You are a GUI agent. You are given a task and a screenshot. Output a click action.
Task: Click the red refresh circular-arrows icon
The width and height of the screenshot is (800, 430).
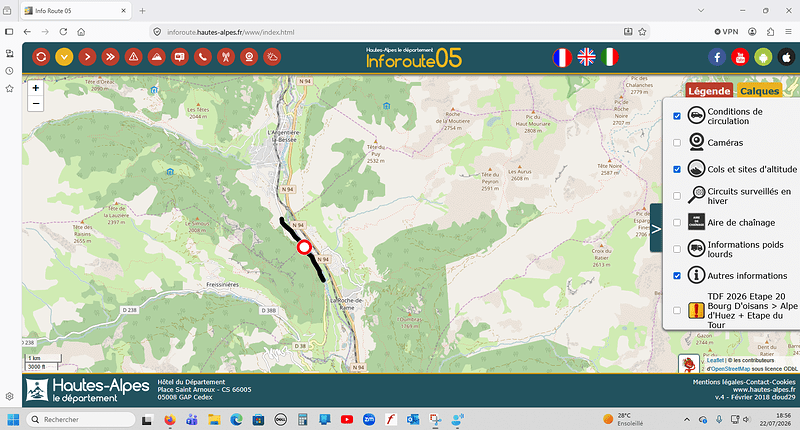click(41, 57)
